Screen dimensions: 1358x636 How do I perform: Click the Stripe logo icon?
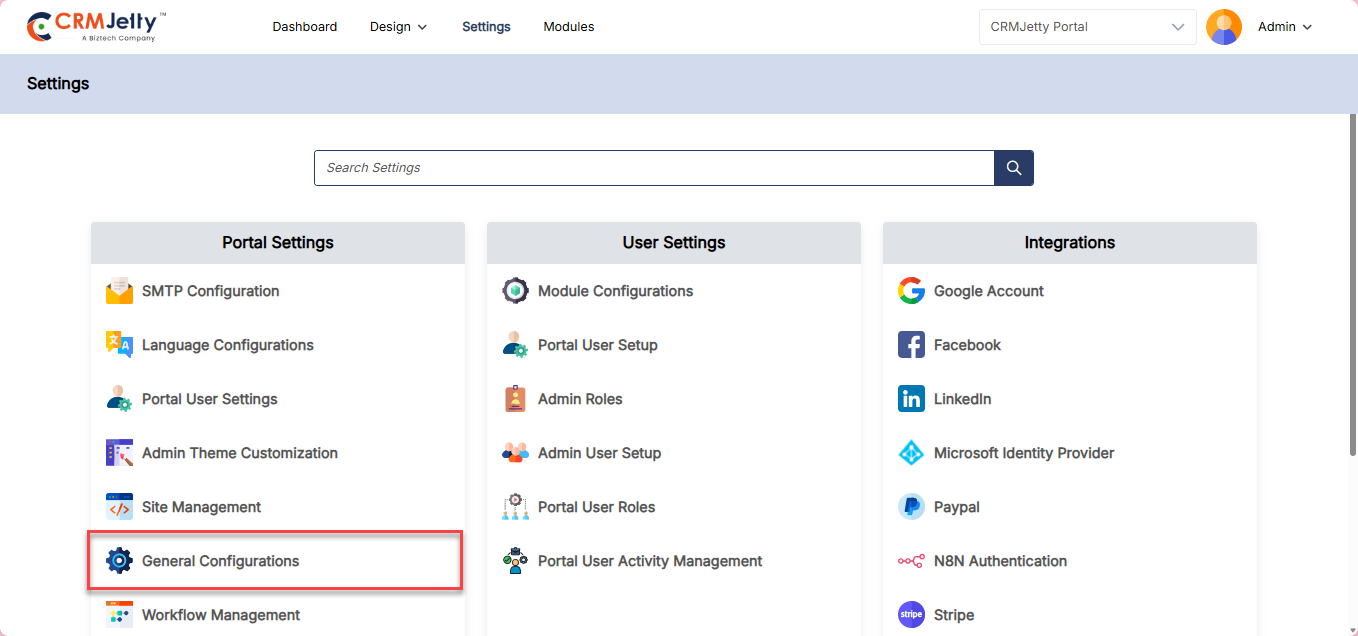tap(911, 615)
